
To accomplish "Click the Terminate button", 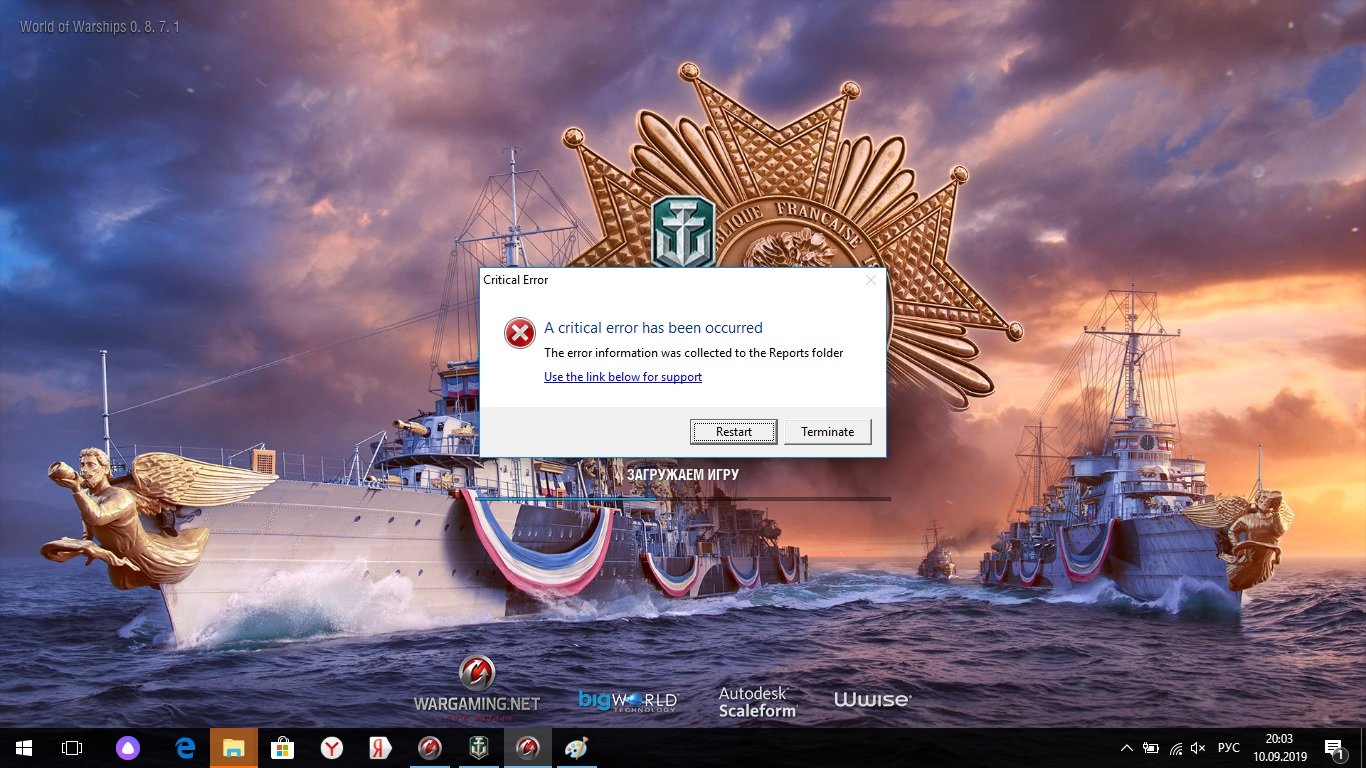I will coord(827,432).
